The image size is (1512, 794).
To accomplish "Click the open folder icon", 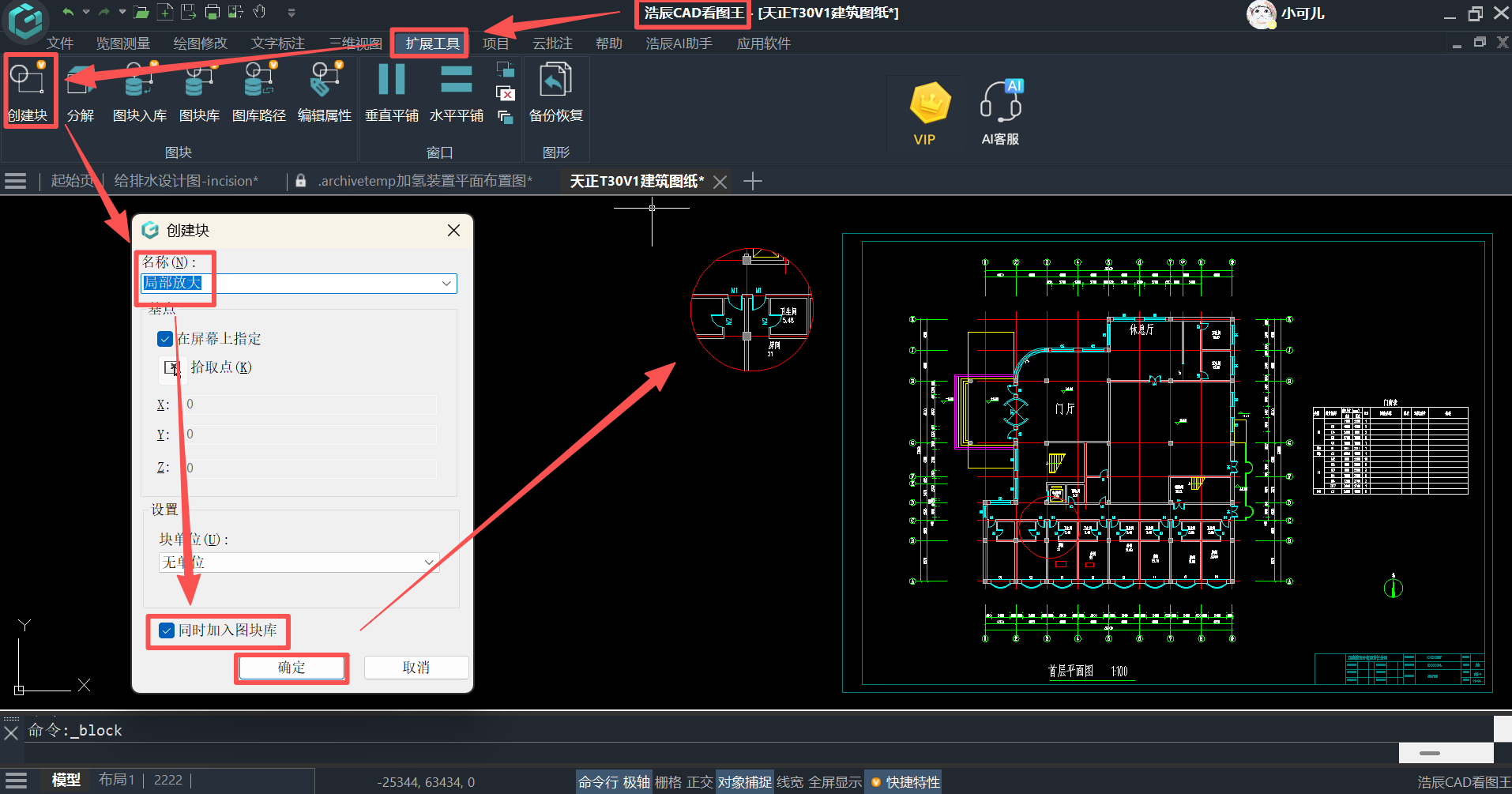I will [141, 12].
